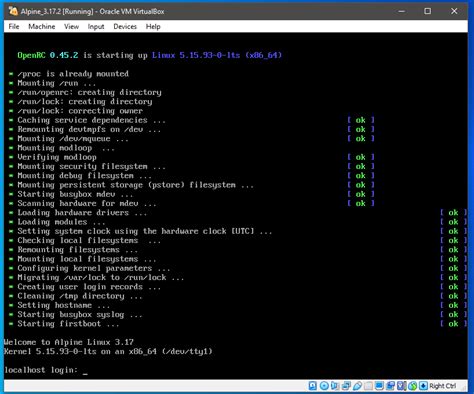This screenshot has width=474, height=394.
Task: Click 'Mounting security filesystem' line
Action: tap(91, 166)
